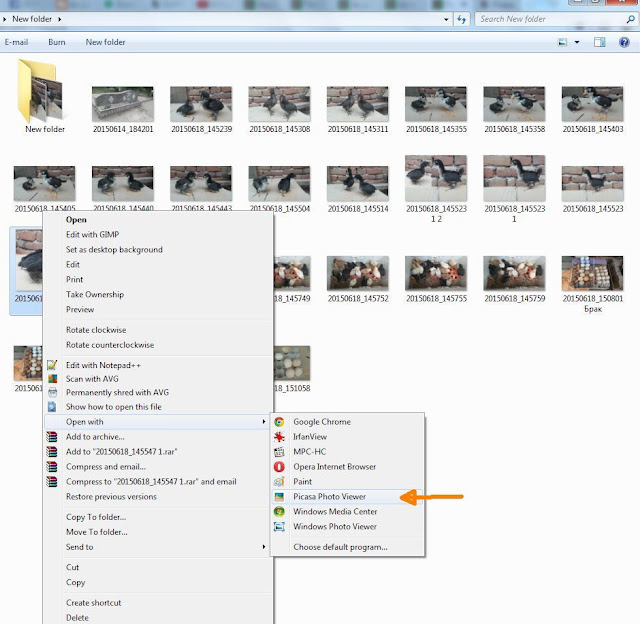Click the AVG shredder icon
640x624 pixels.
pyautogui.click(x=52, y=393)
